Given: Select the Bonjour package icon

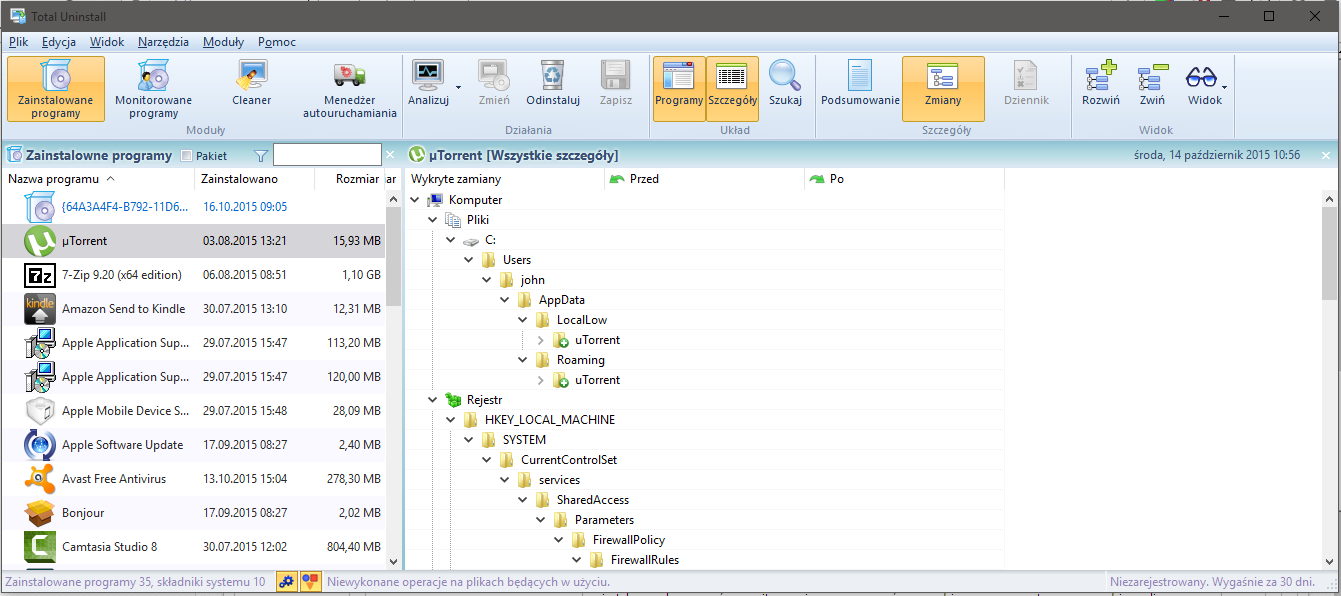Looking at the screenshot, I should point(40,513).
